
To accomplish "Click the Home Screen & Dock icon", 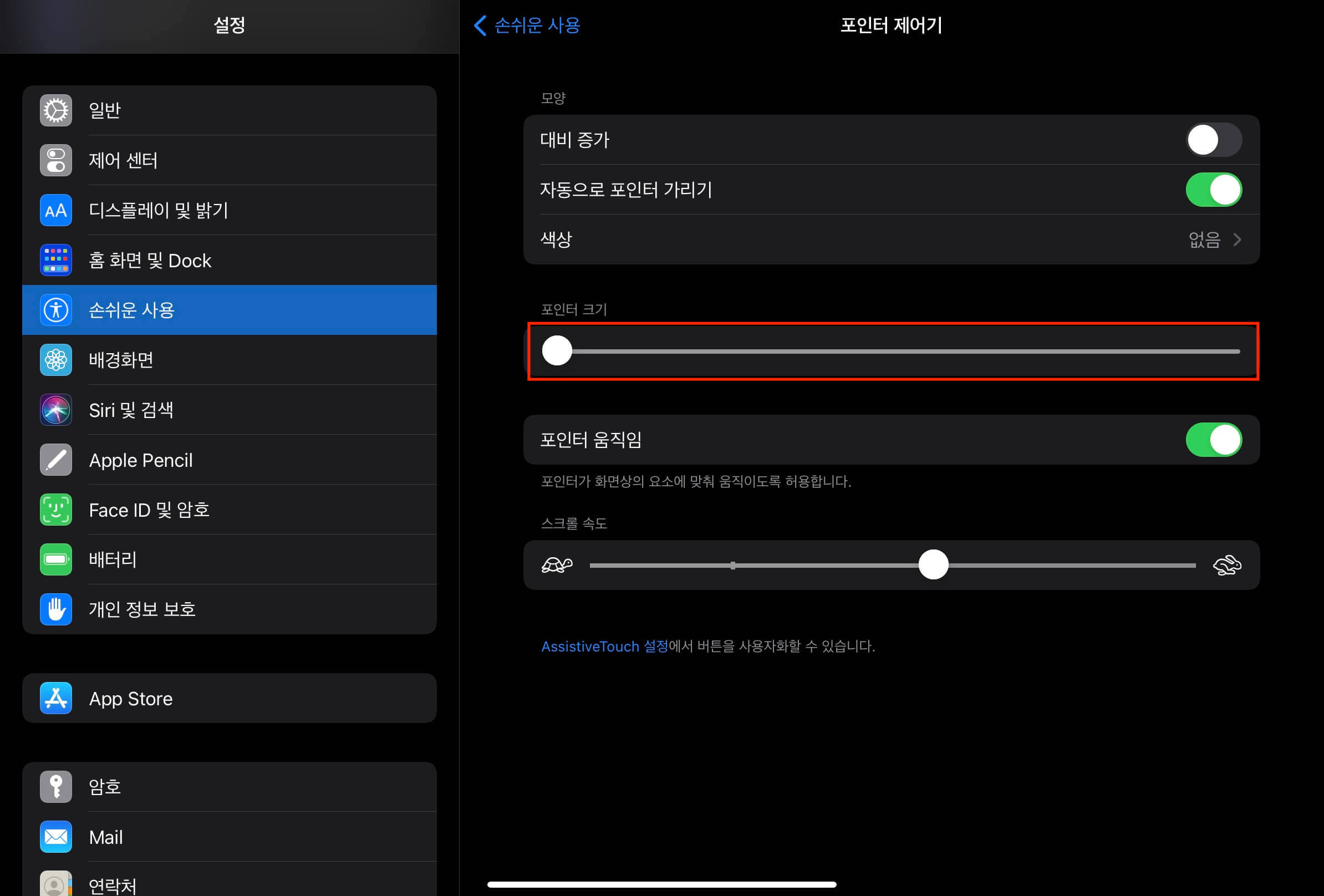I will point(56,259).
